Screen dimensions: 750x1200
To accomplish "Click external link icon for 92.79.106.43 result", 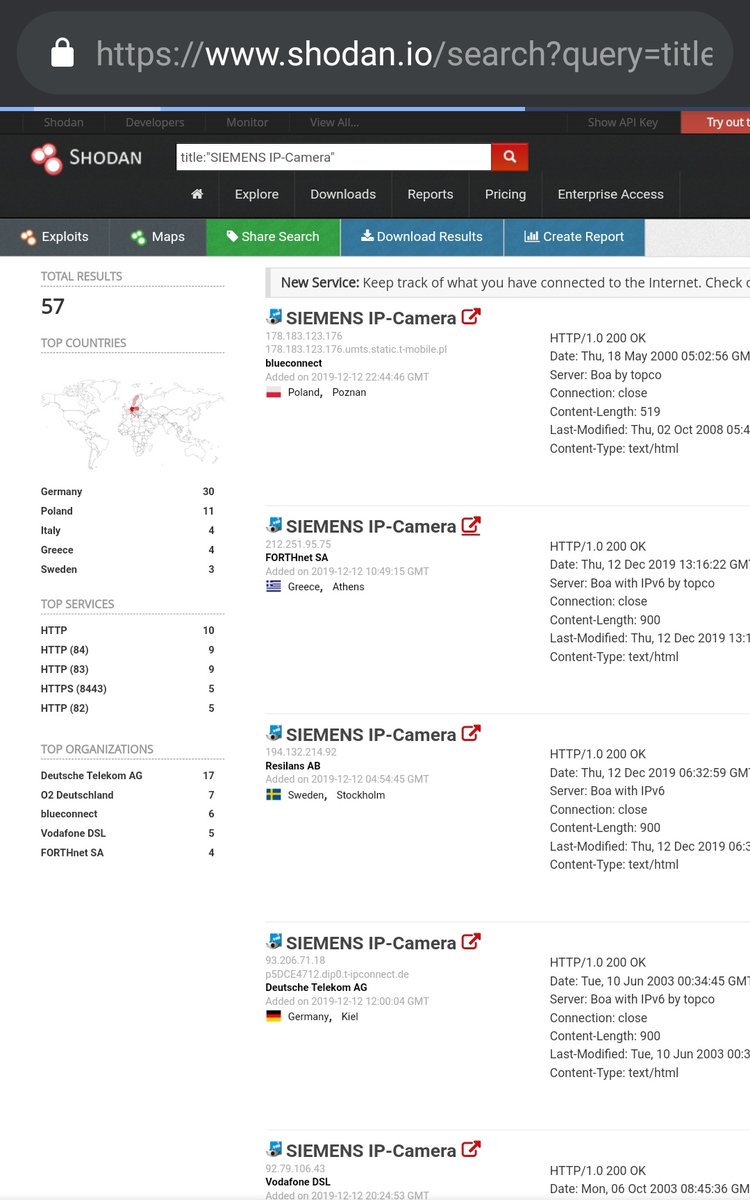I will click(x=471, y=1149).
